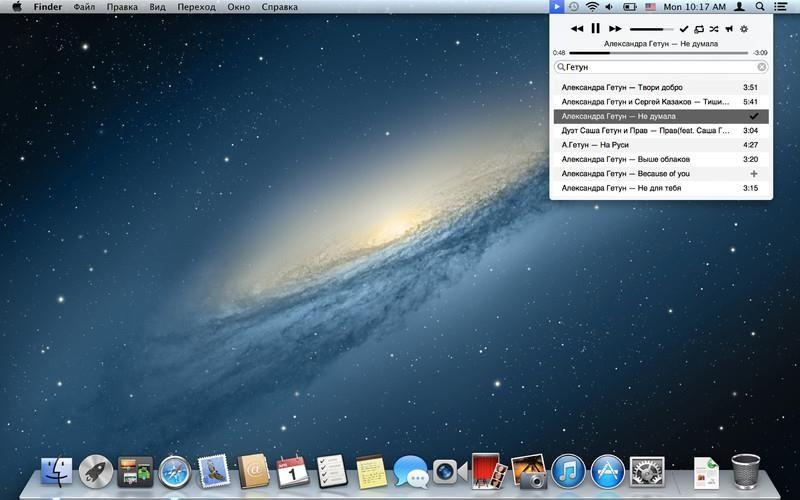The height and width of the screenshot is (500, 800).
Task: Open FaceTime from the Dock
Action: point(450,472)
